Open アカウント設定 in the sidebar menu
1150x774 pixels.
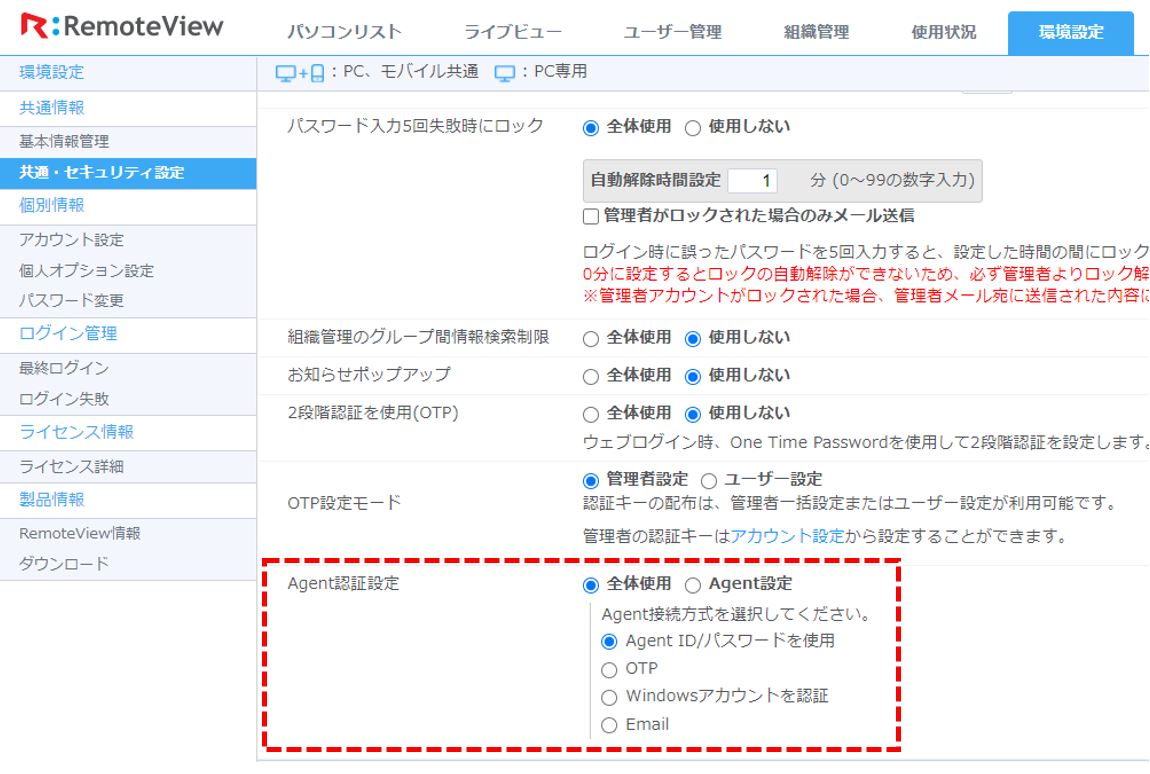71,240
